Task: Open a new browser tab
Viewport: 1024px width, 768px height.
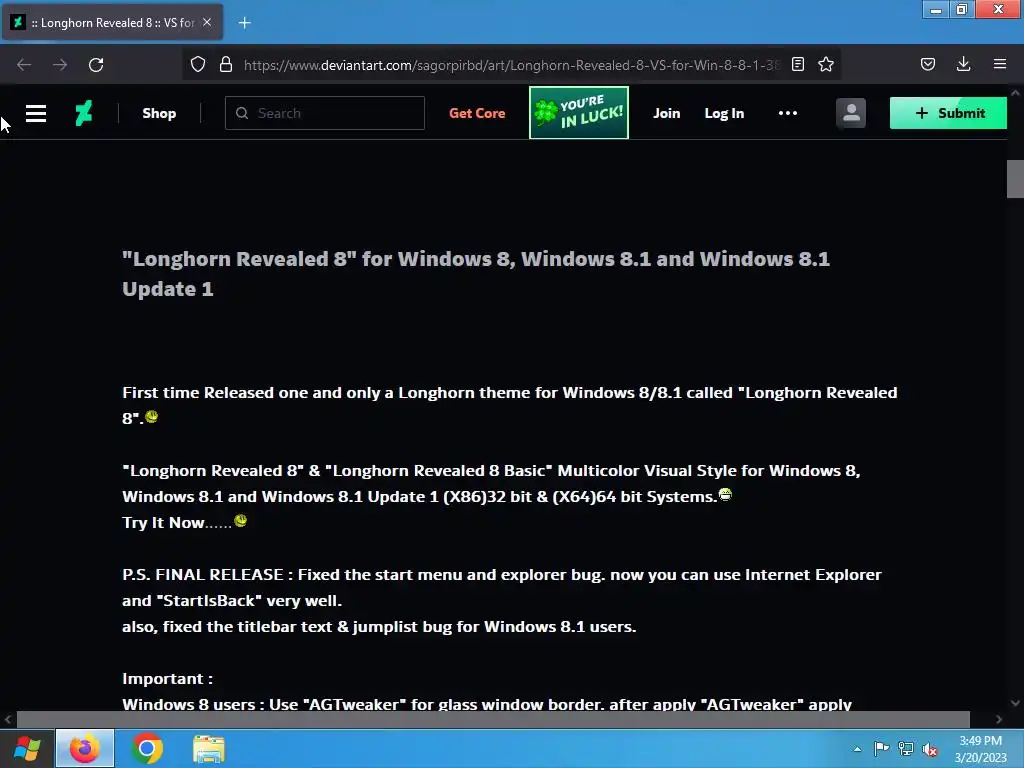Action: (245, 23)
